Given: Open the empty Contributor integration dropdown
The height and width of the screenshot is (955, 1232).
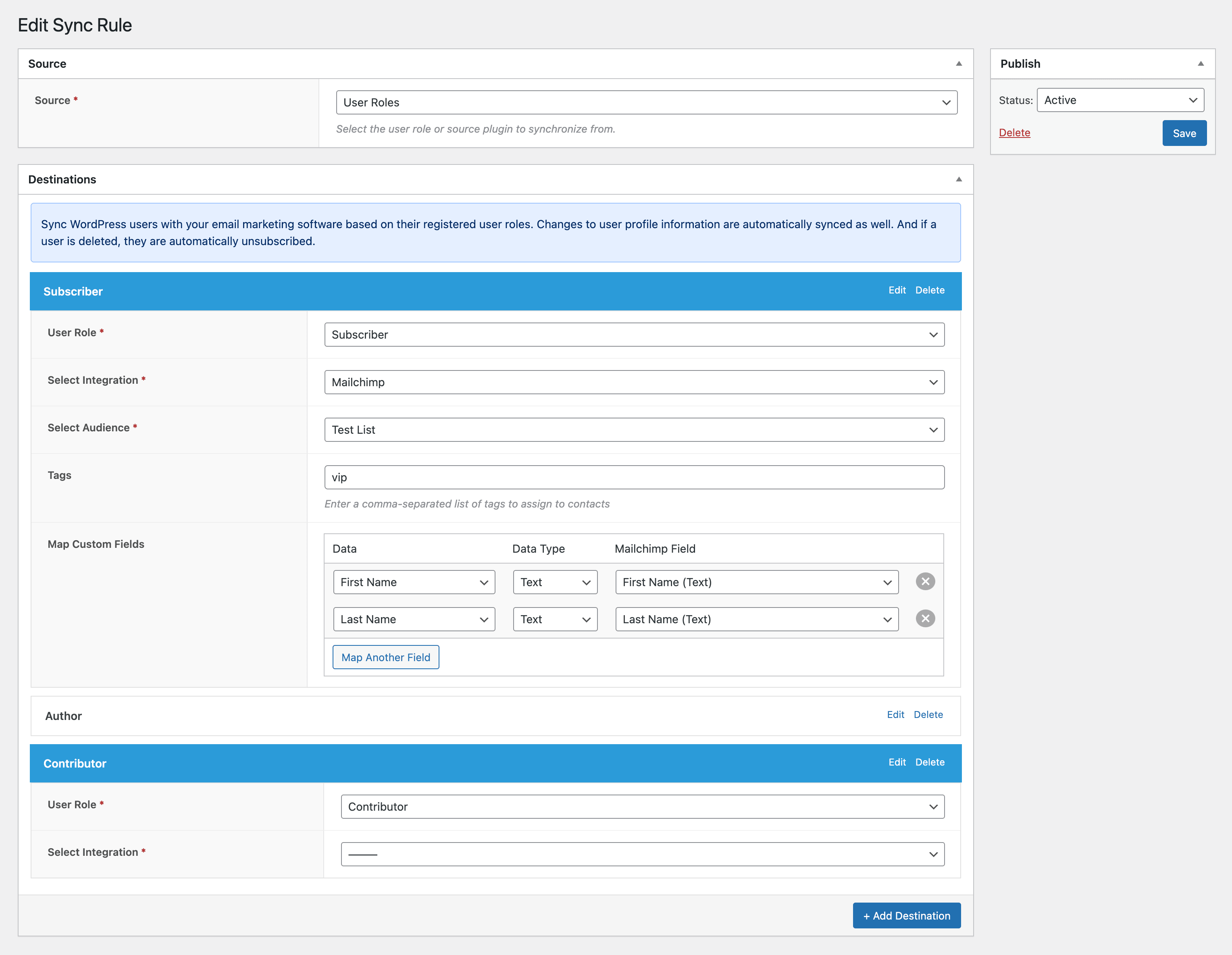Looking at the screenshot, I should point(642,855).
